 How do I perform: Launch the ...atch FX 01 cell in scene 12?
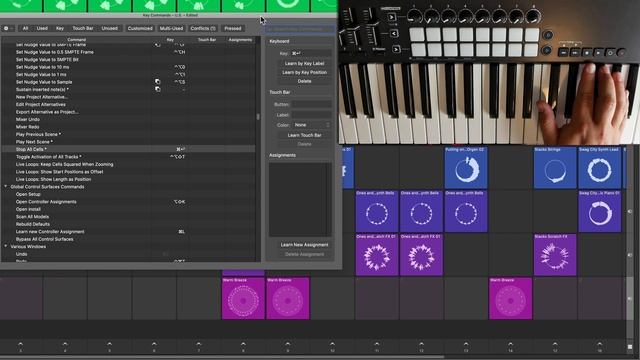pyautogui.click(x=421, y=255)
